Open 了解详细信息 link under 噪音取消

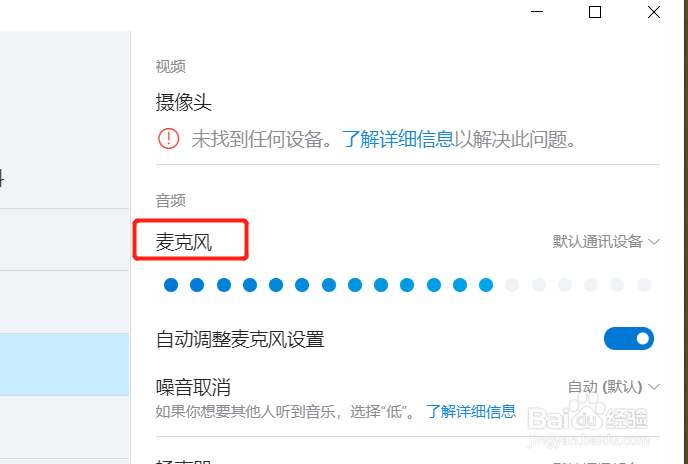click(471, 411)
